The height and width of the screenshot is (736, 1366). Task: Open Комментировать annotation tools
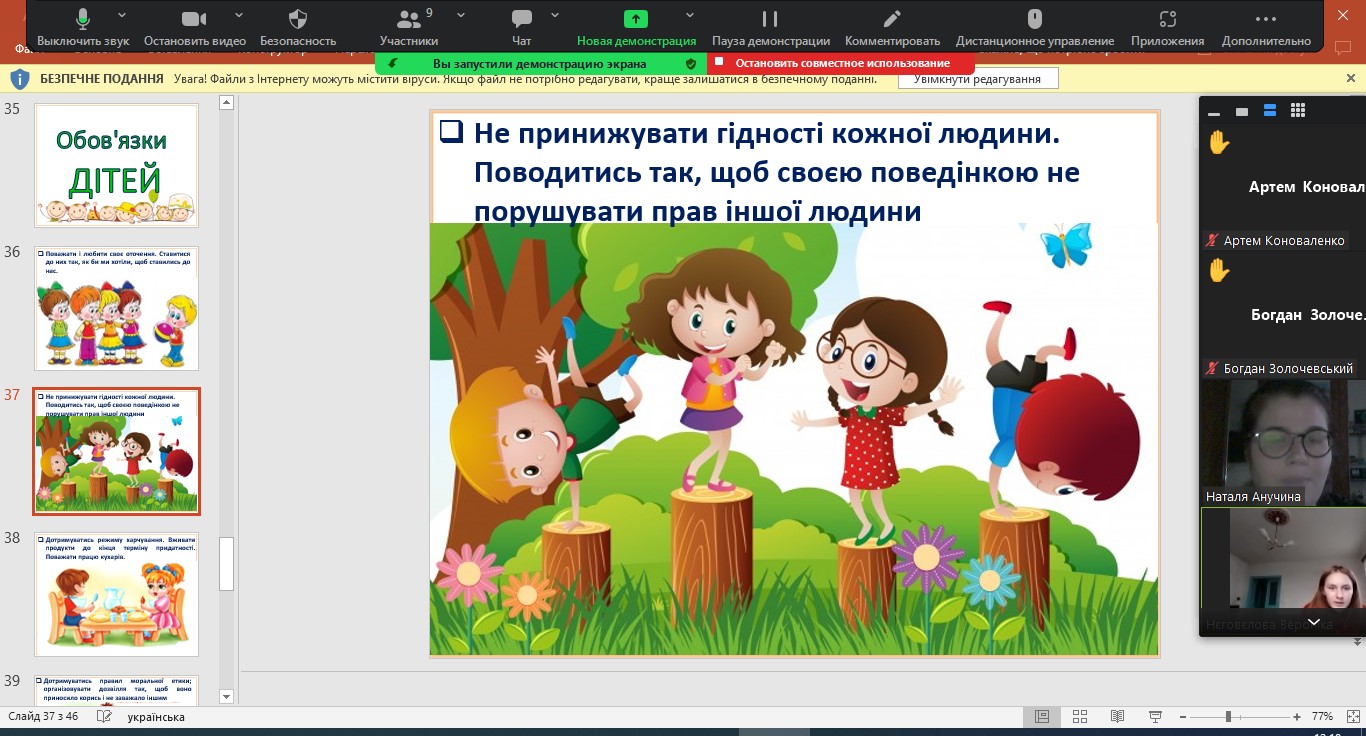coord(892,27)
